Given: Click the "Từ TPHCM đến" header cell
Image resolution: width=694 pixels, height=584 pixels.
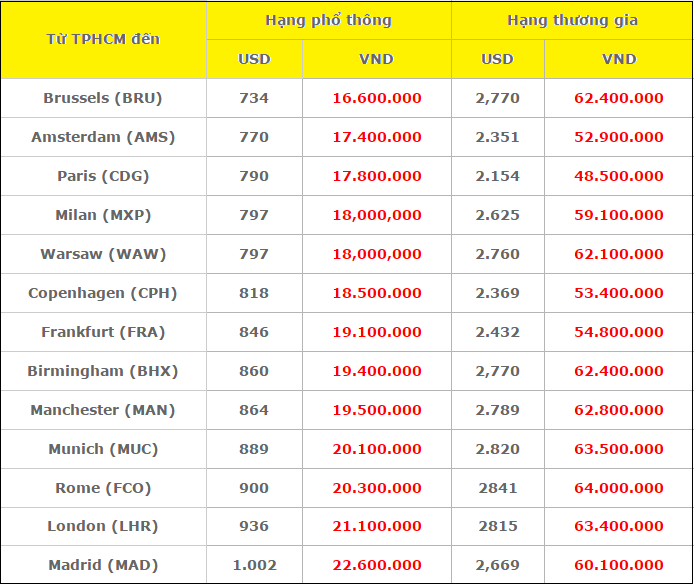Looking at the screenshot, I should [103, 39].
